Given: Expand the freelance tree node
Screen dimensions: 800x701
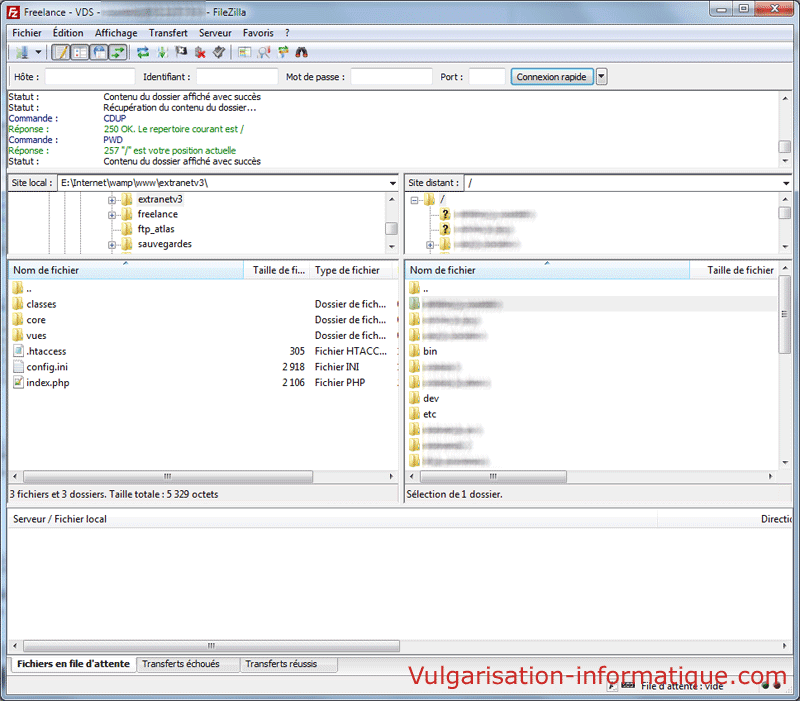Looking at the screenshot, I should click(x=112, y=215).
